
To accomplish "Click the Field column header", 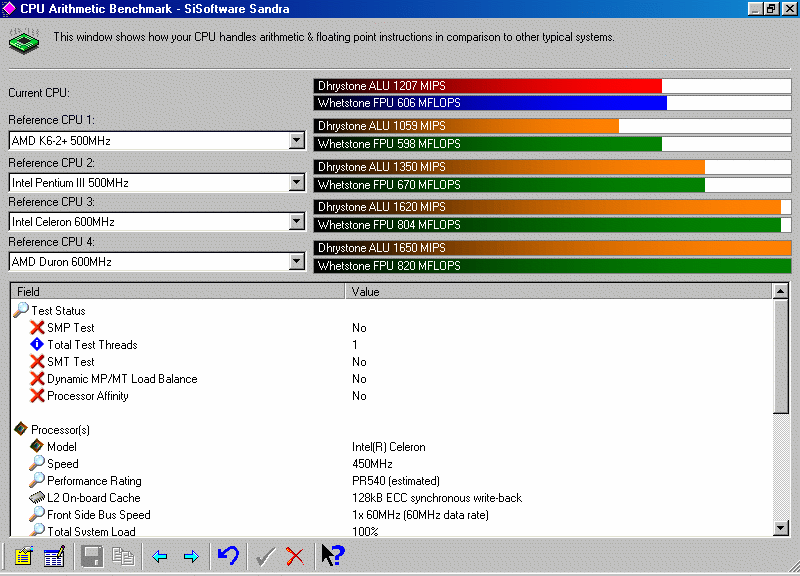I will 178,291.
